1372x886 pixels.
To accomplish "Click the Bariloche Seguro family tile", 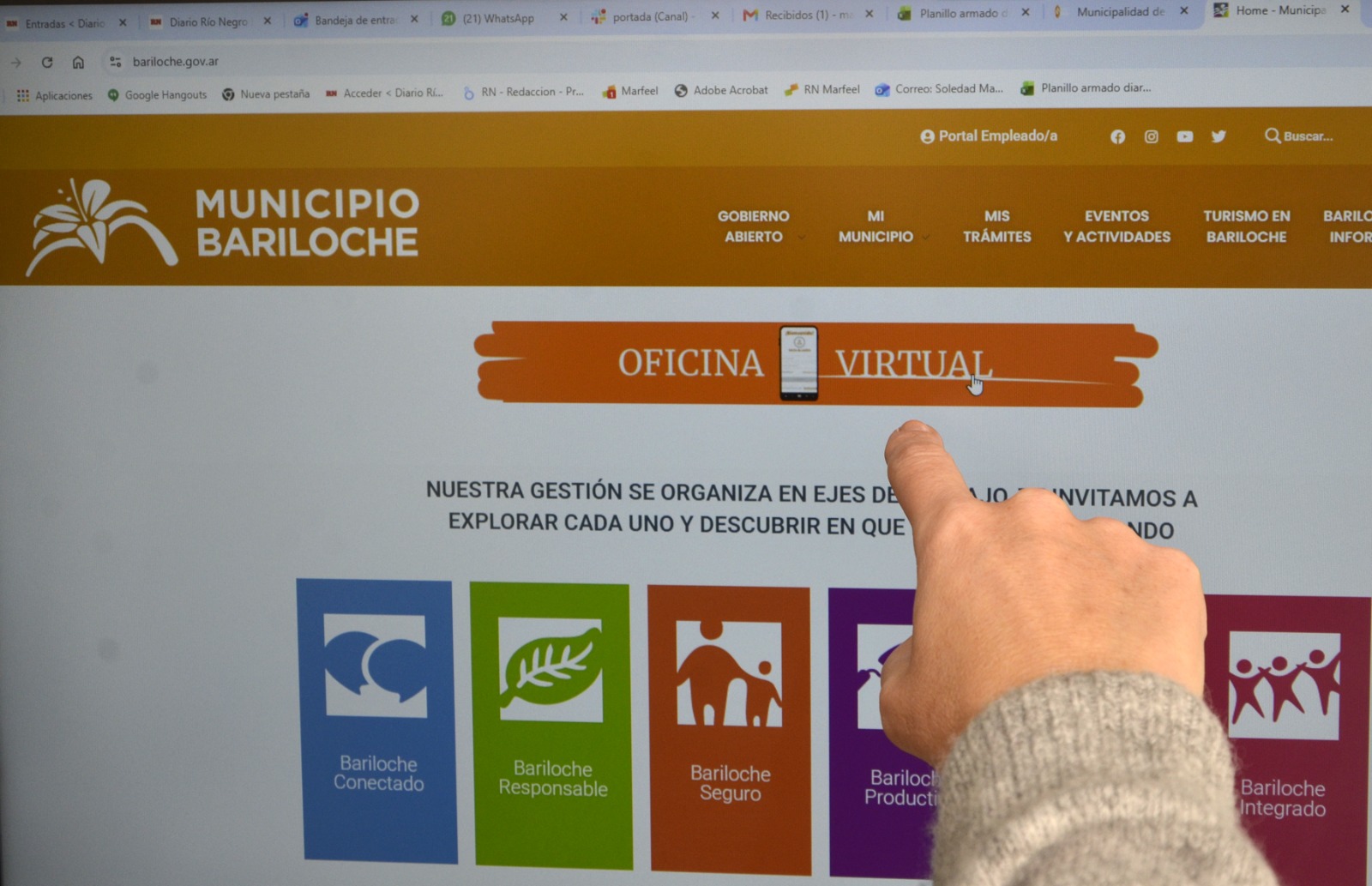I will point(729,730).
